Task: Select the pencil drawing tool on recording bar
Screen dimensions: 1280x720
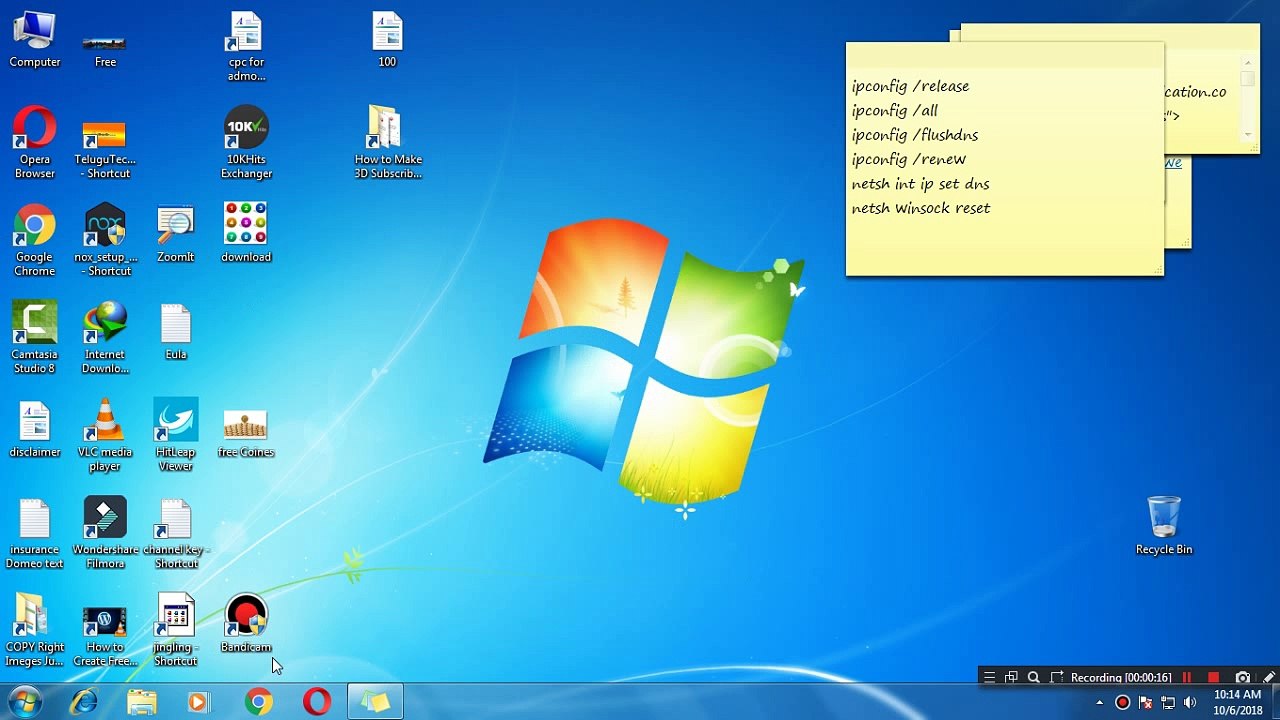Action: pyautogui.click(x=1268, y=677)
